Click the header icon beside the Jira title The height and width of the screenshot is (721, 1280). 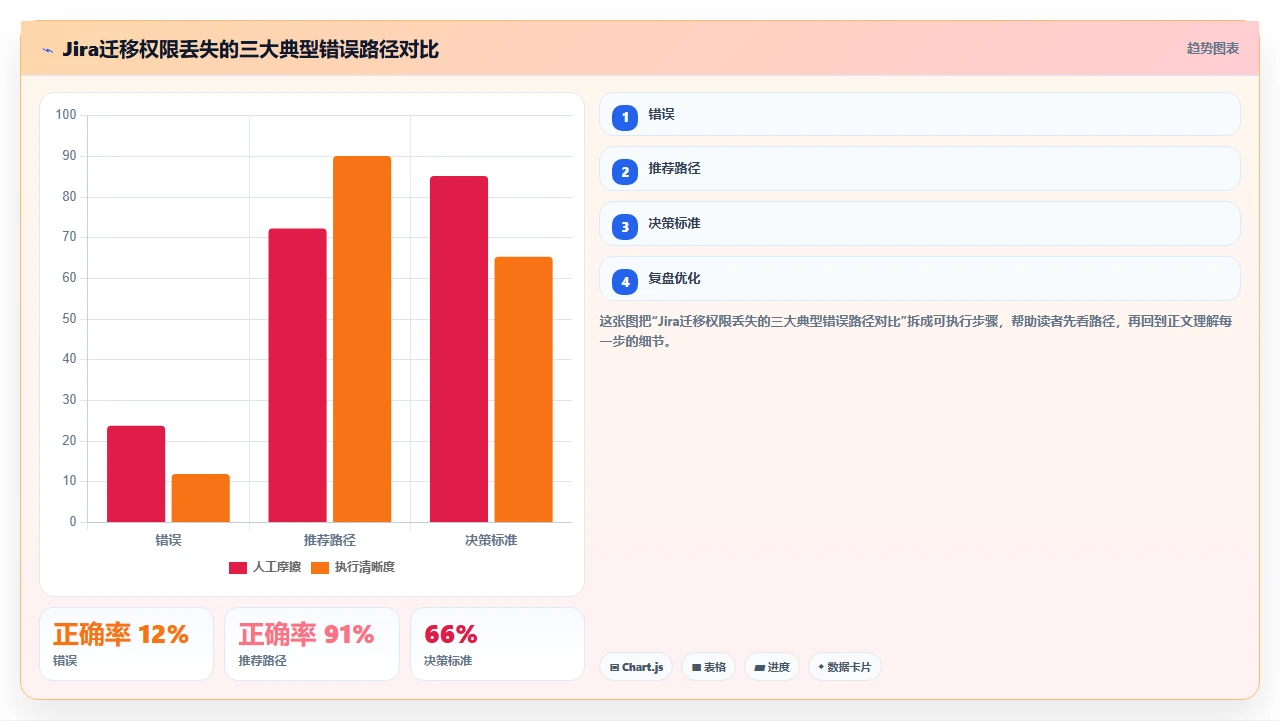(47, 50)
